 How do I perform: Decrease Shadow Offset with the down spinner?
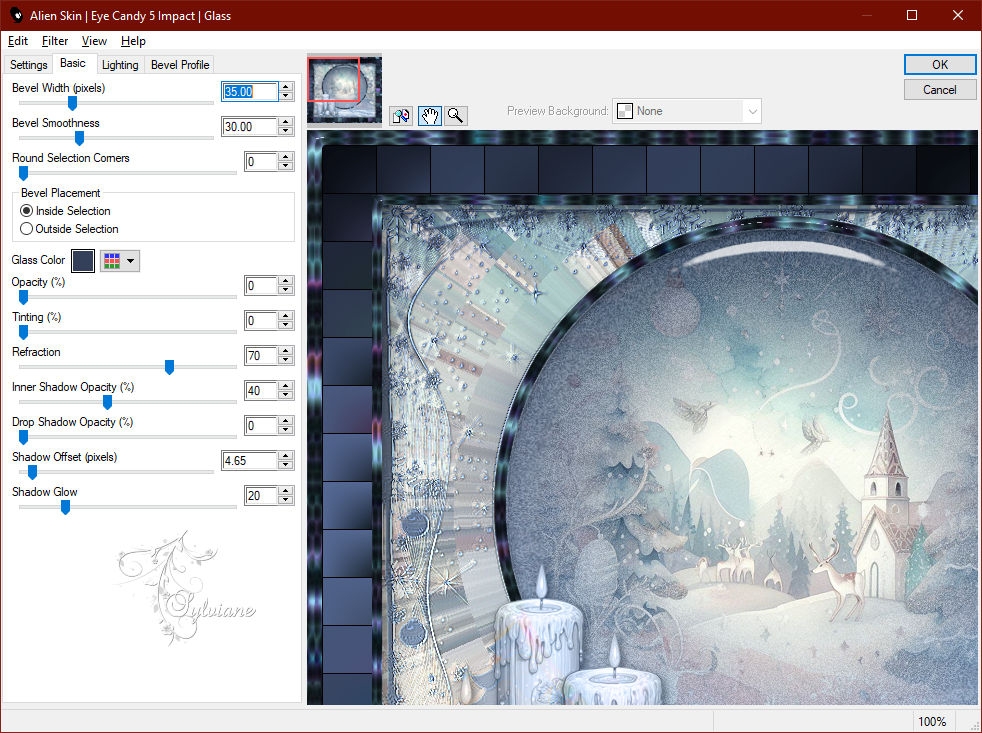[x=286, y=465]
